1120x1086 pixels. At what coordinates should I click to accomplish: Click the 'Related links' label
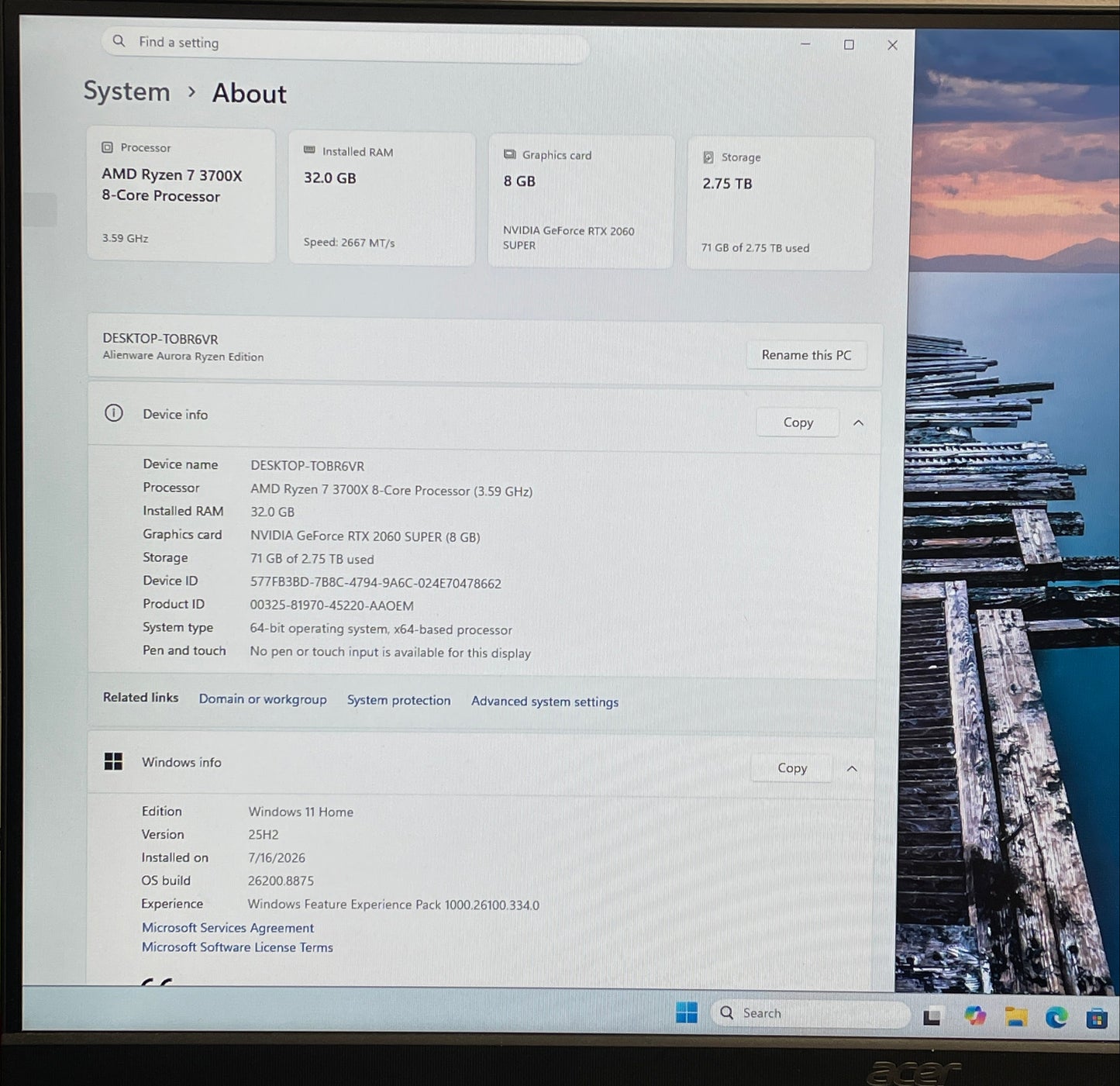(x=141, y=698)
